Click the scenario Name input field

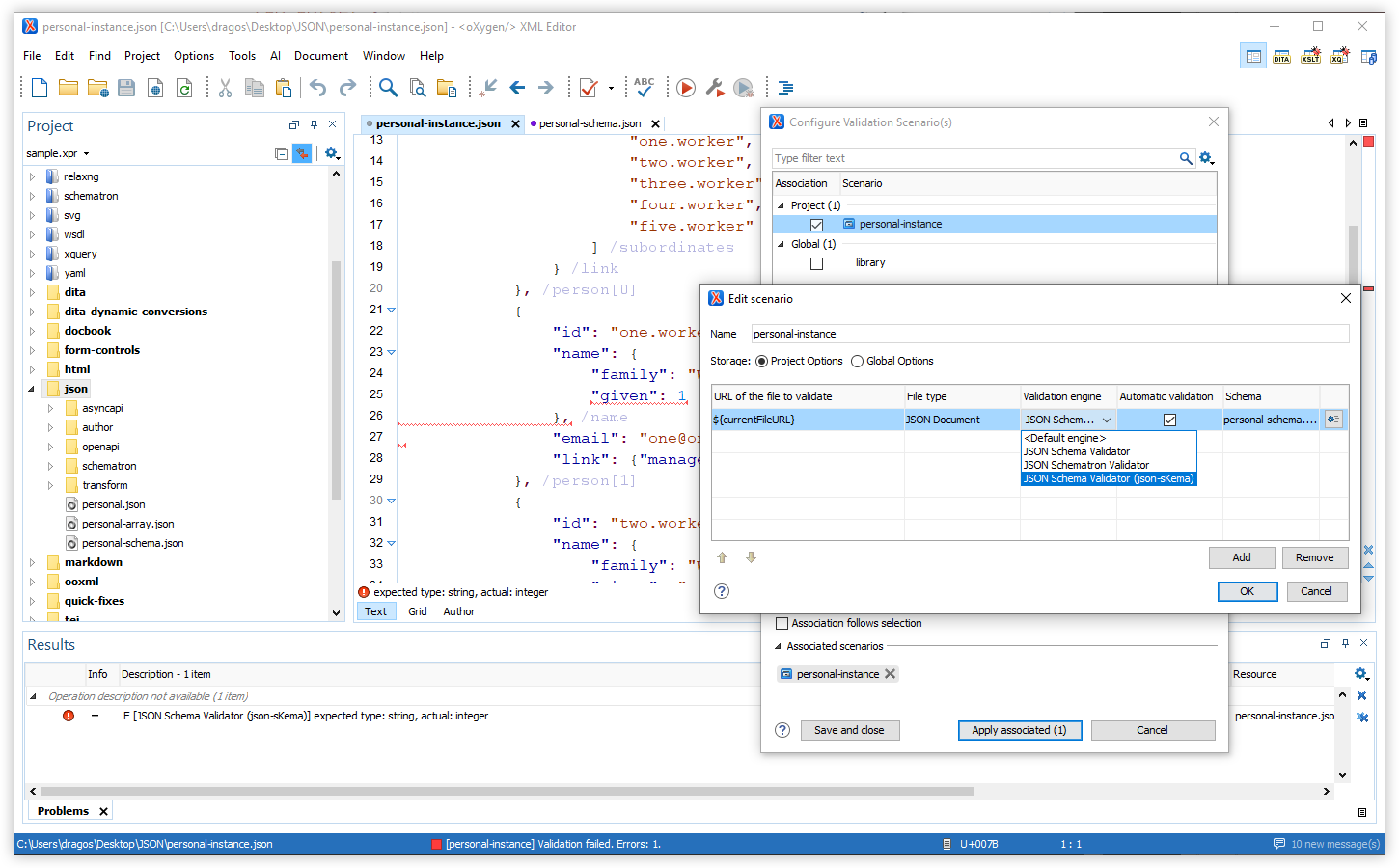[x=1050, y=334]
